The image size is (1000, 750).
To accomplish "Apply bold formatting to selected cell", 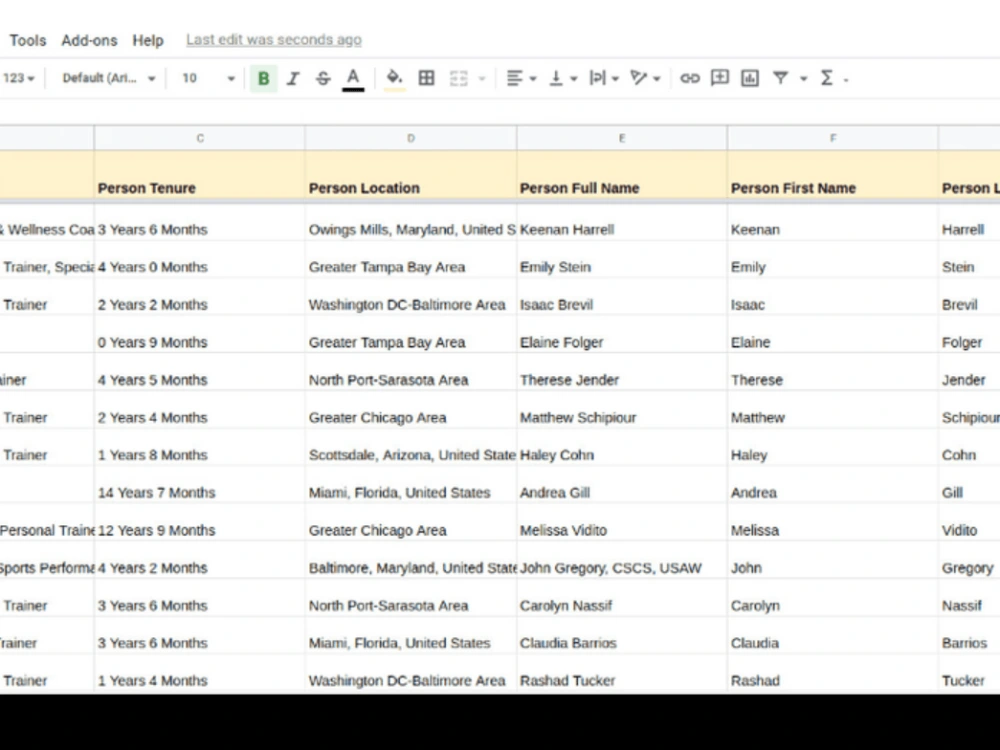I will tap(263, 77).
